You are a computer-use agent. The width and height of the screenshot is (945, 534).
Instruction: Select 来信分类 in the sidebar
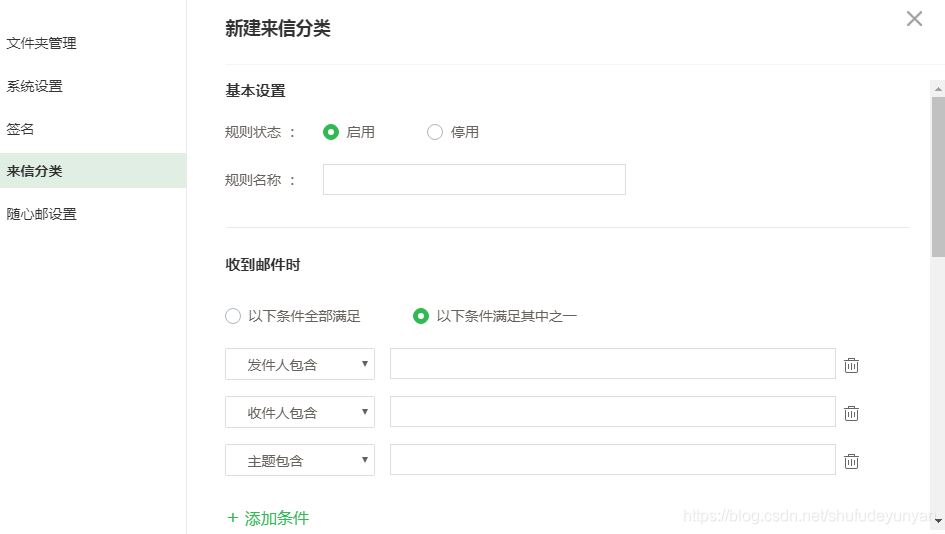[x=93, y=171]
